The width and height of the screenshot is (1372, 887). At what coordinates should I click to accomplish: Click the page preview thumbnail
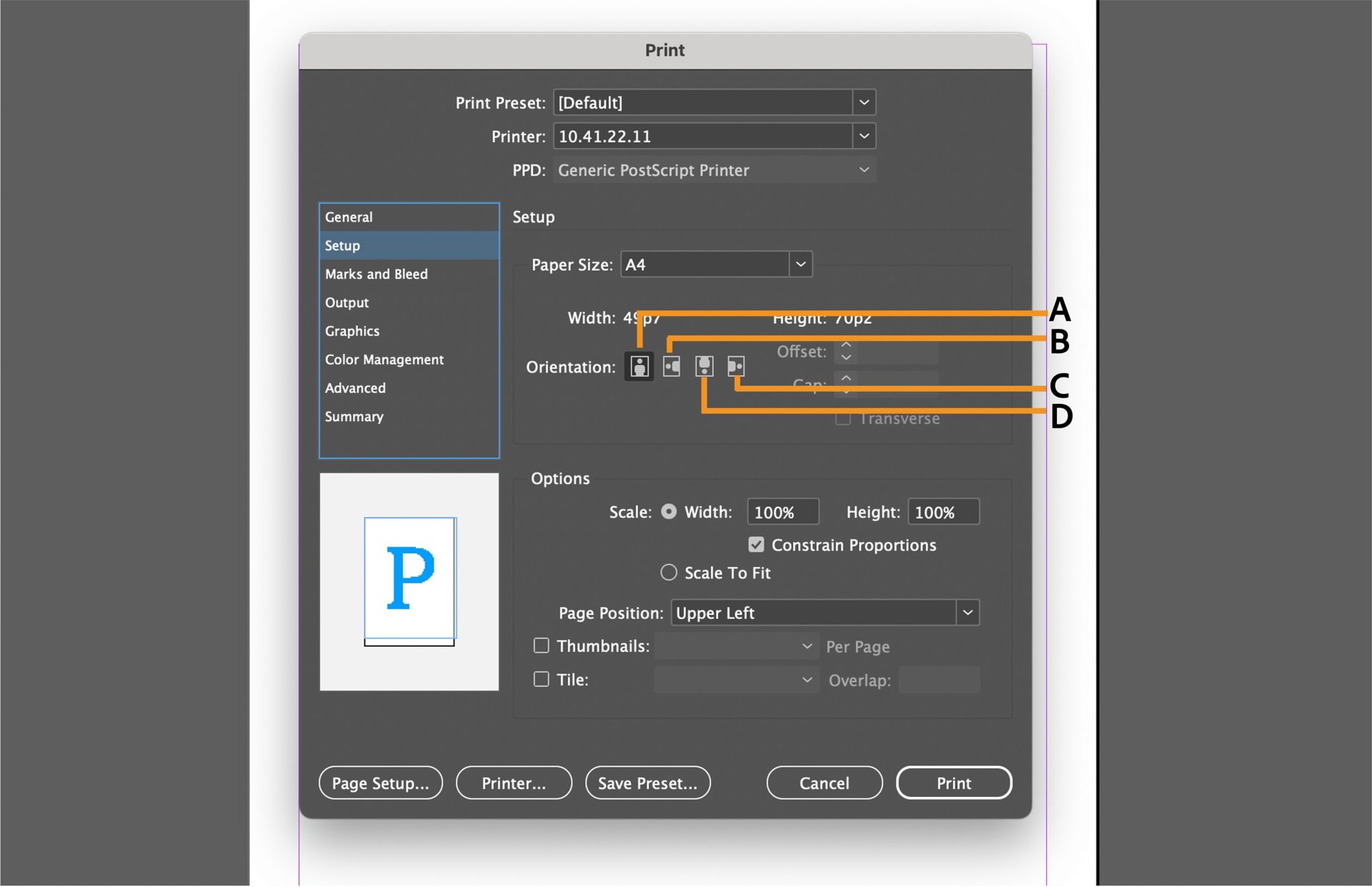409,580
